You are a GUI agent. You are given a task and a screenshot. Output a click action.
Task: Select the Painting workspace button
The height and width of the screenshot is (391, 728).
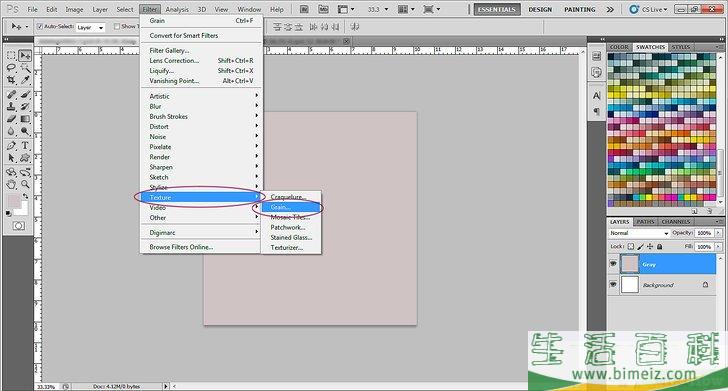pyautogui.click(x=579, y=9)
